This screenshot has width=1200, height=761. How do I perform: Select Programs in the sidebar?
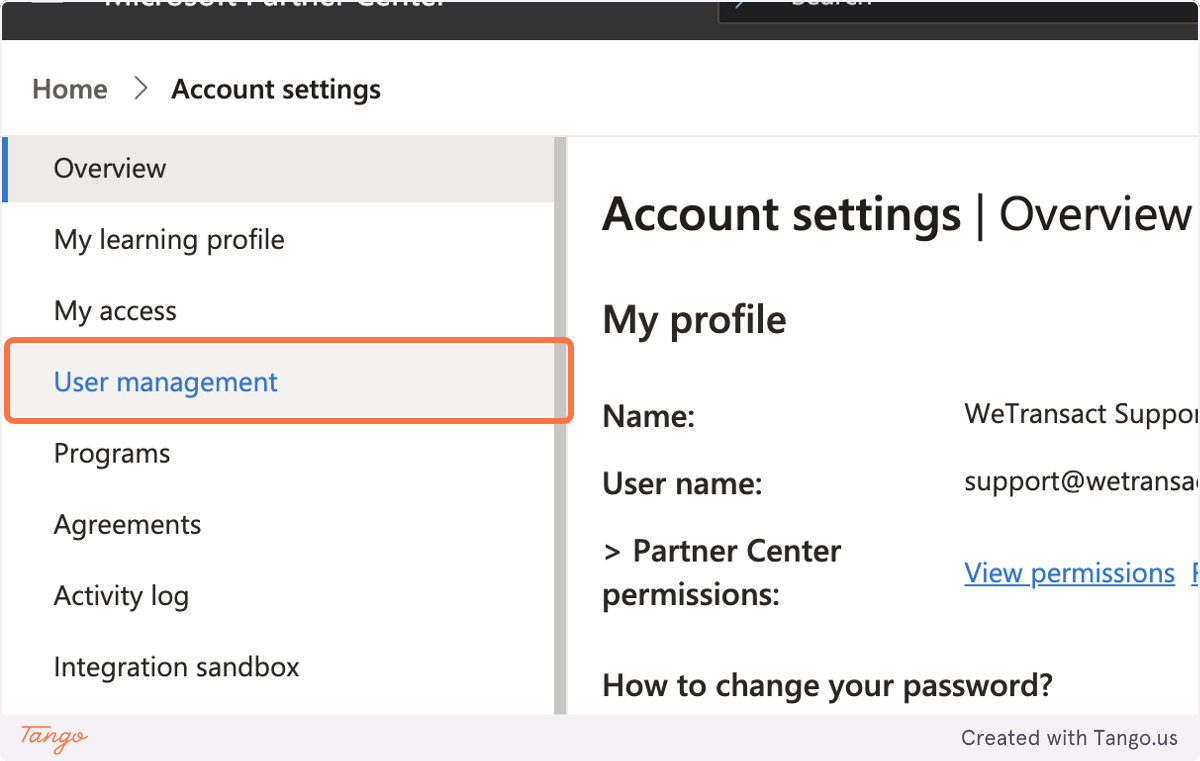coord(279,453)
